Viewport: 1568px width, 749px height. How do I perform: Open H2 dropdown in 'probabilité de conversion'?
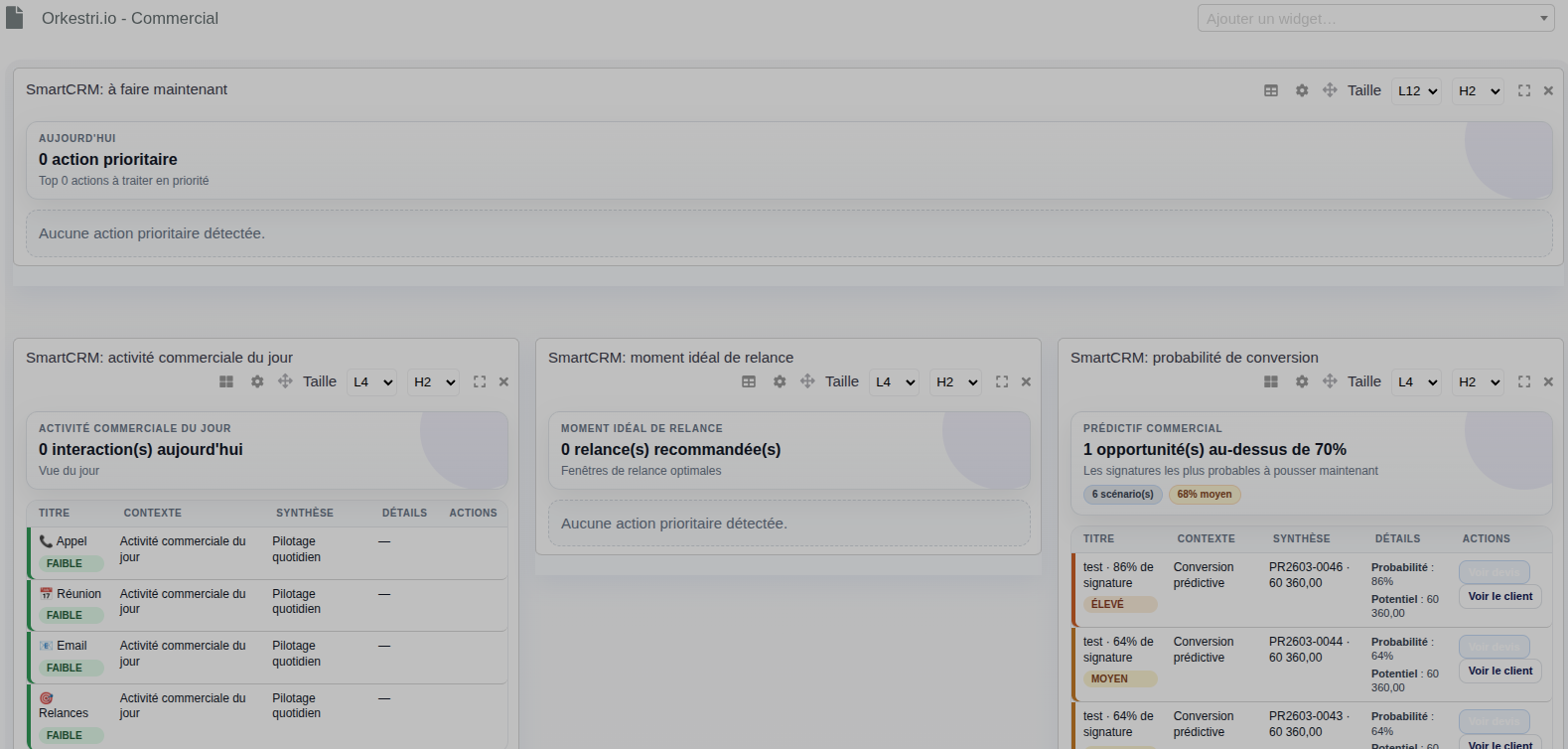tap(1478, 381)
